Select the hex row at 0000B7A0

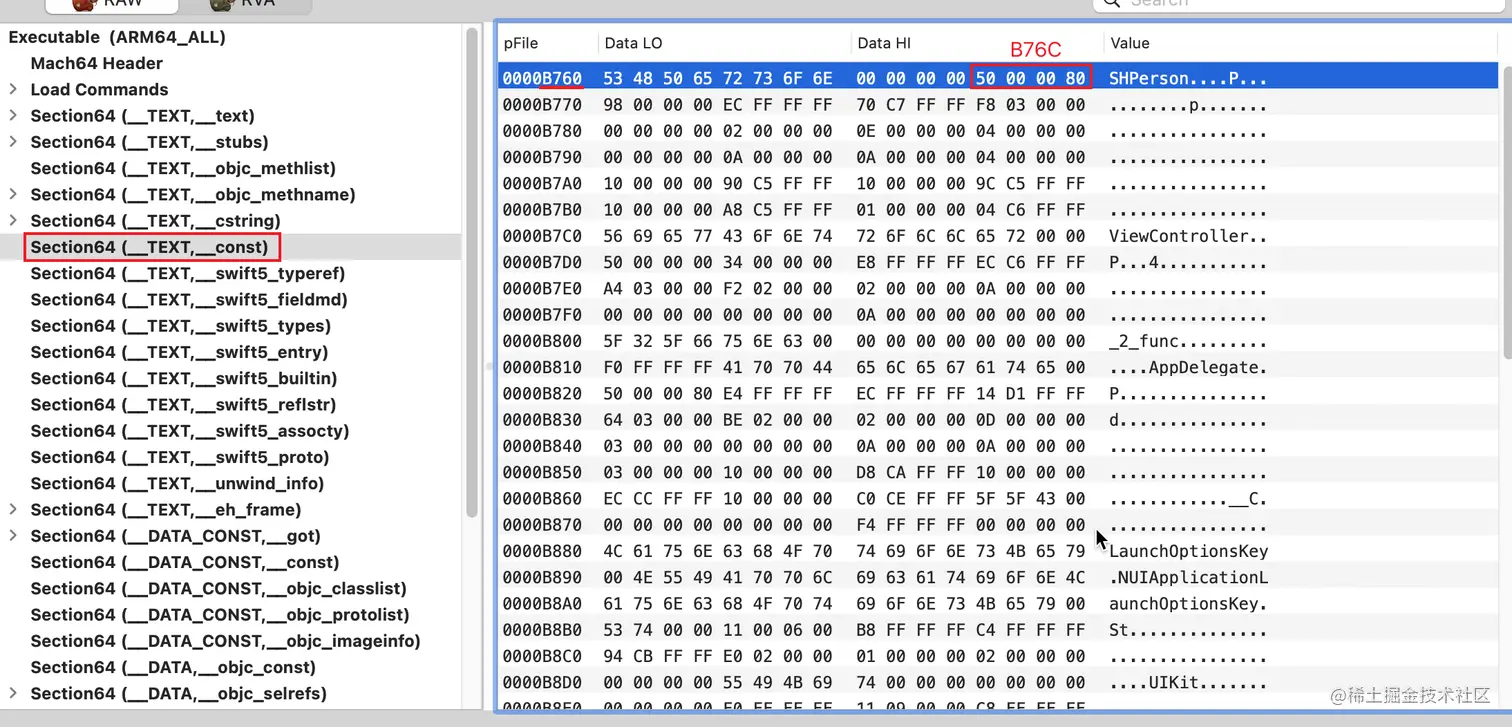tap(998, 183)
